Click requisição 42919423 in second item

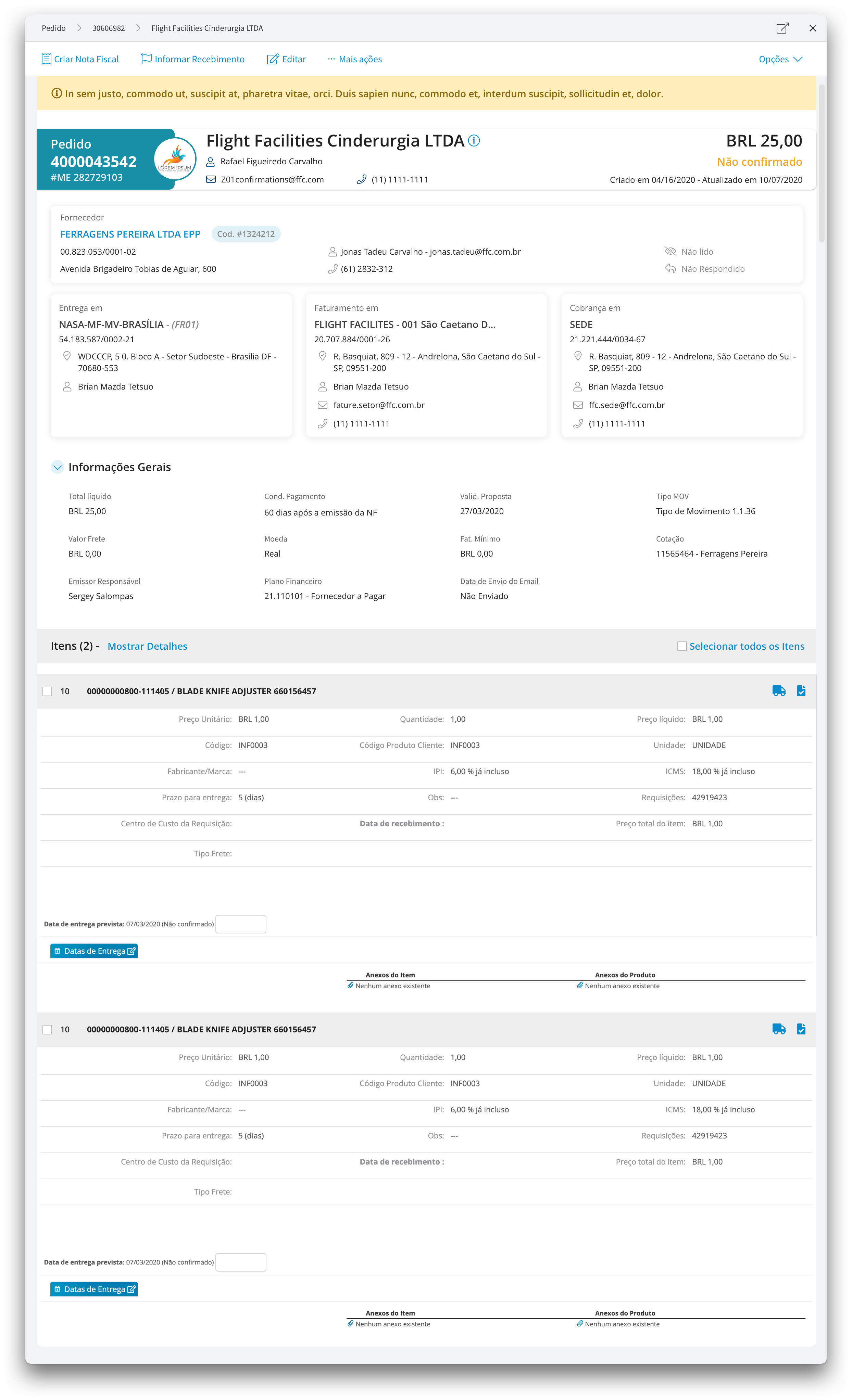(x=709, y=1136)
